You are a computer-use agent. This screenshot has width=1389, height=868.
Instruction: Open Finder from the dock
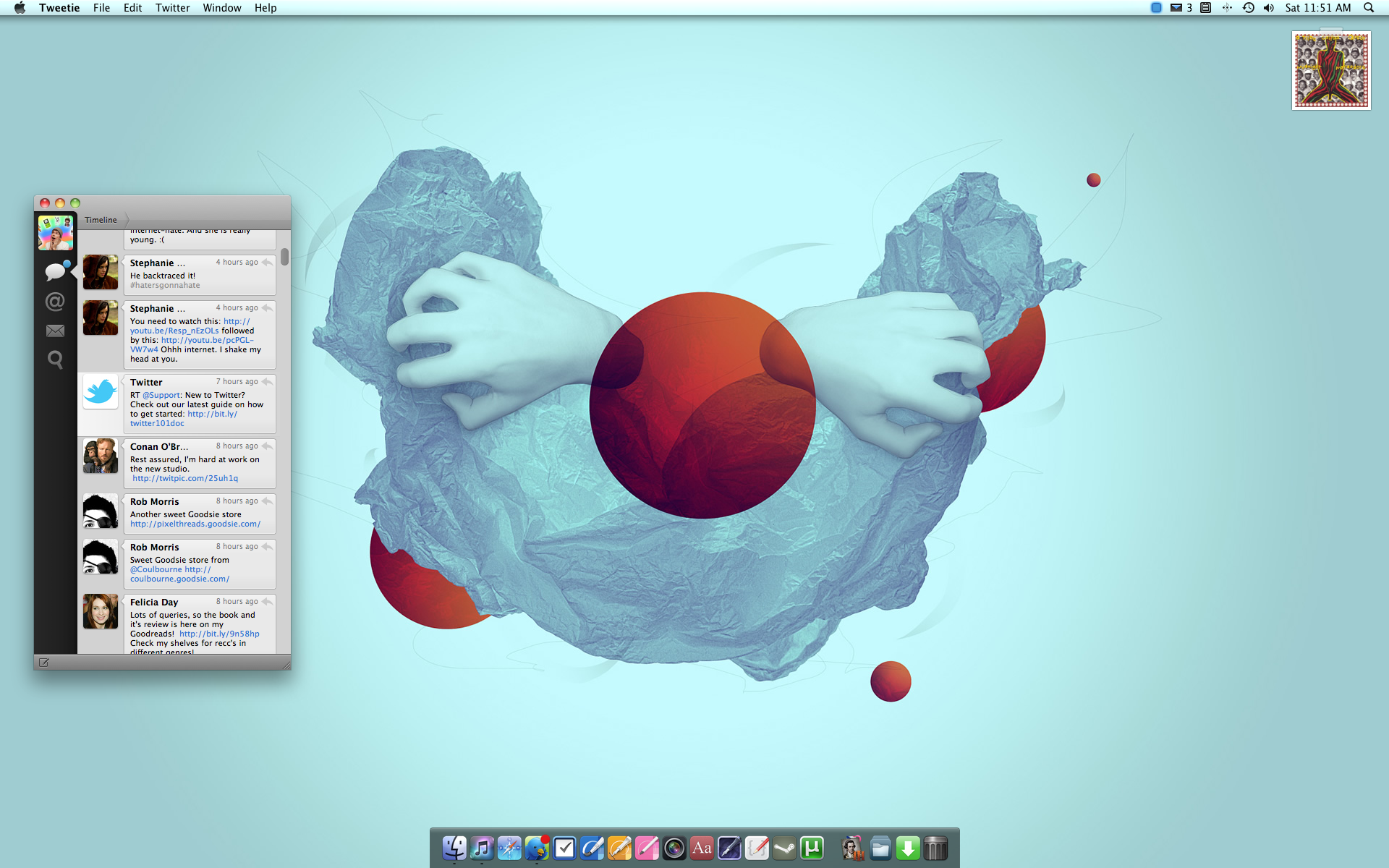click(454, 848)
